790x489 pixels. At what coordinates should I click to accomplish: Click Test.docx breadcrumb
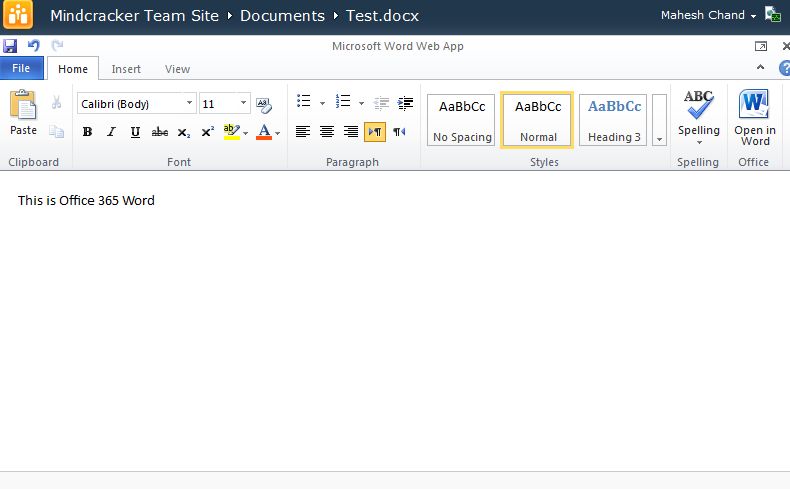click(x=382, y=16)
